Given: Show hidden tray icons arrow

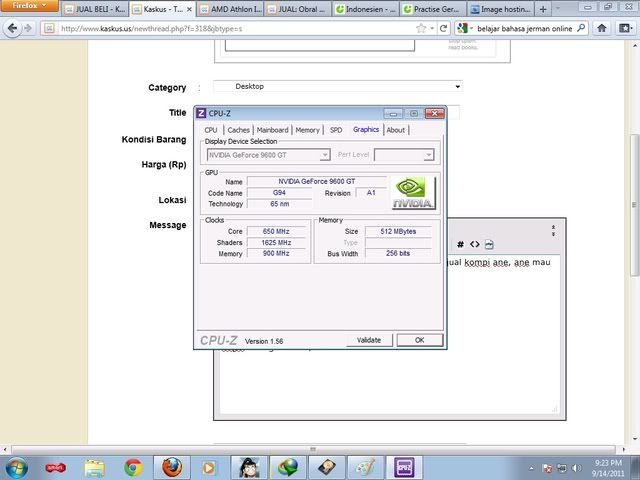Looking at the screenshot, I should coord(531,468).
